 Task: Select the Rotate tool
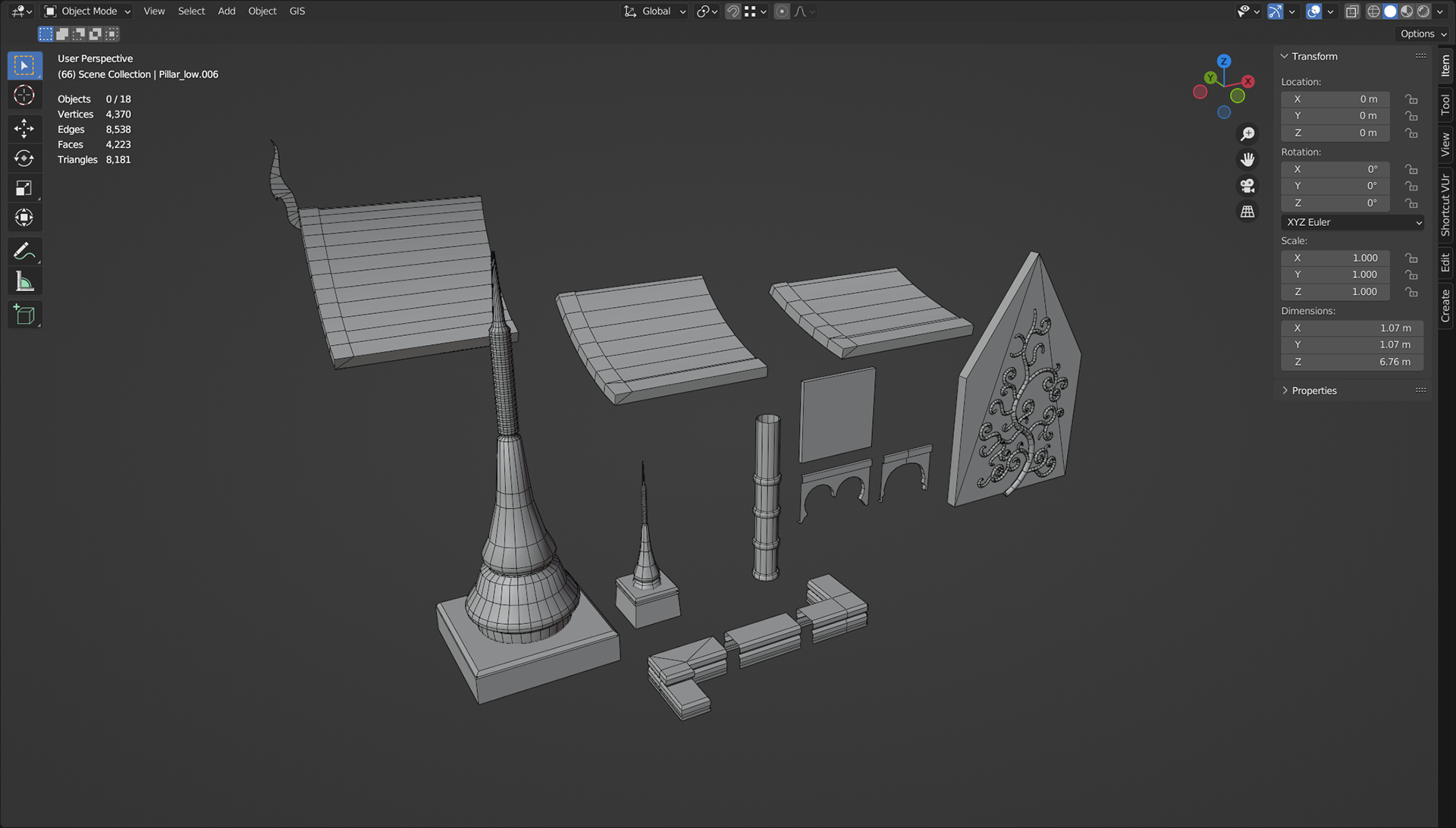pyautogui.click(x=24, y=158)
